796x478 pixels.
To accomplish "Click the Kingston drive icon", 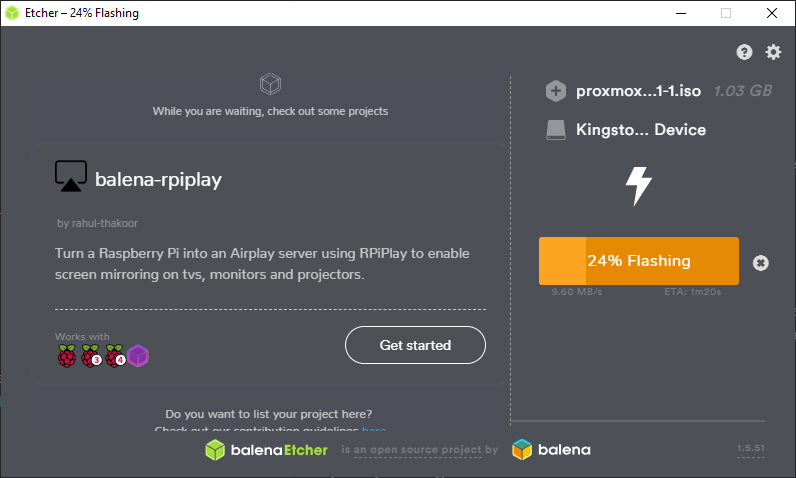I will [x=556, y=130].
